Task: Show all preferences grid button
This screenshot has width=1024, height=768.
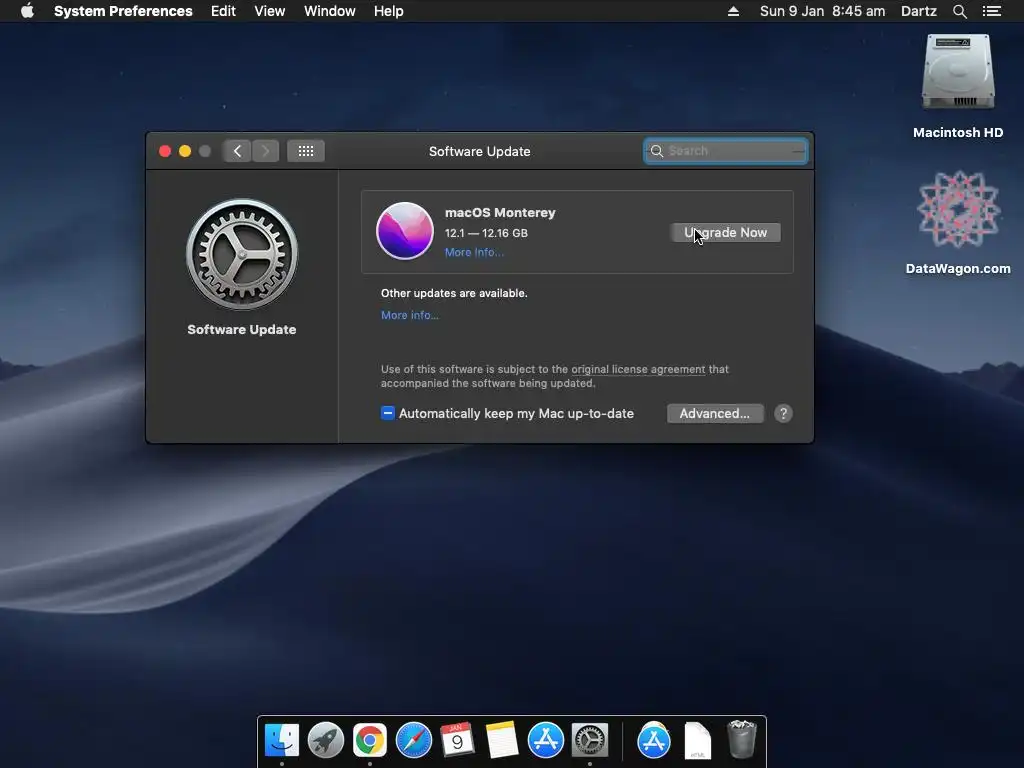Action: [306, 152]
